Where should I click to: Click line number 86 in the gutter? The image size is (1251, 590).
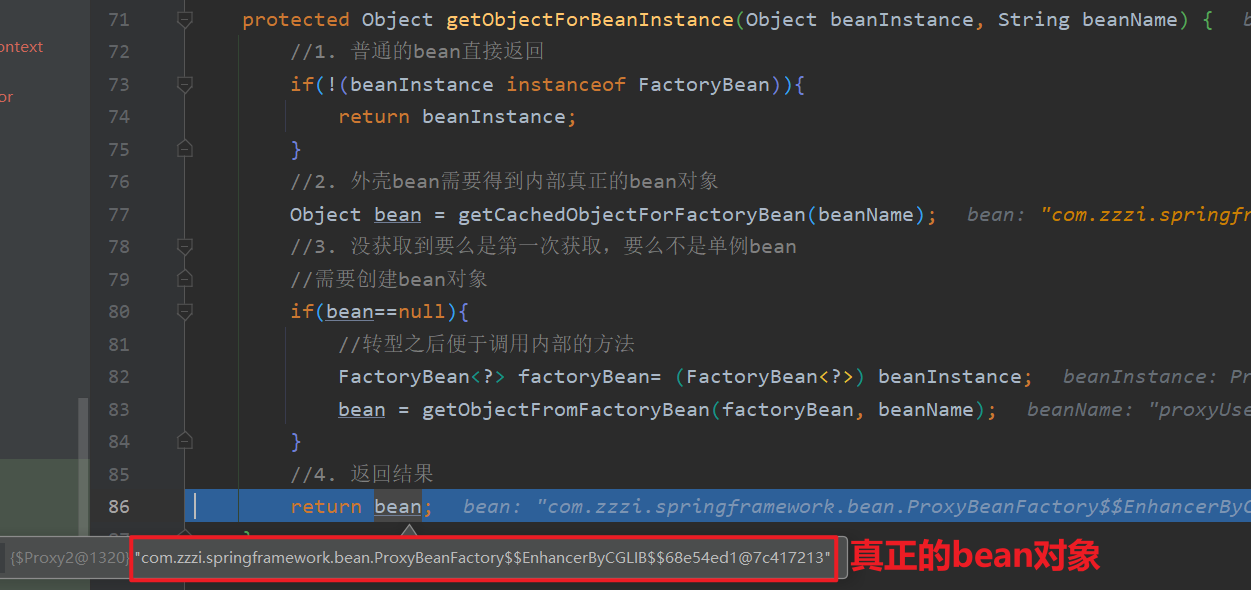click(x=118, y=507)
